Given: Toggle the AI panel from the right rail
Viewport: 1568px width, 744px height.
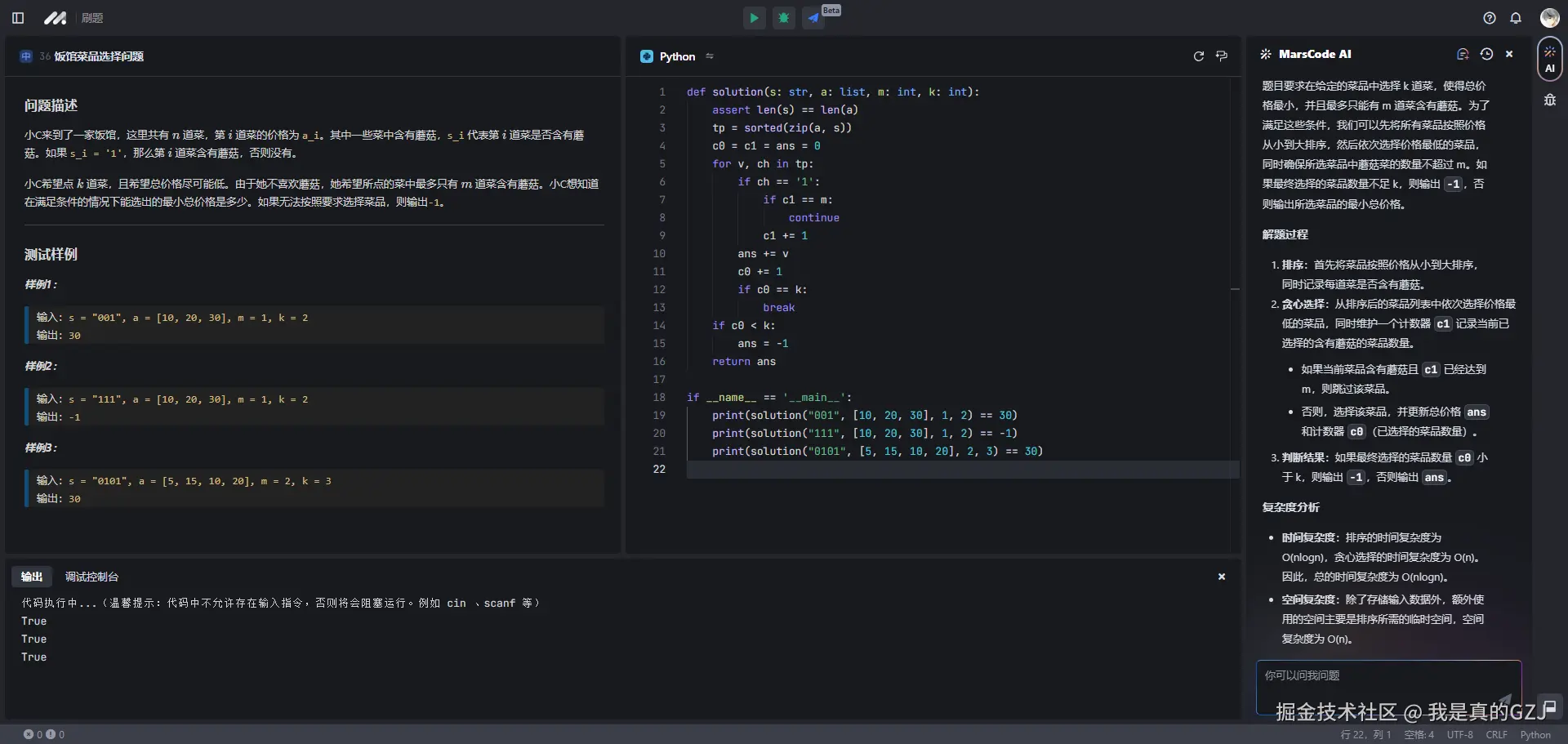Looking at the screenshot, I should 1549,60.
